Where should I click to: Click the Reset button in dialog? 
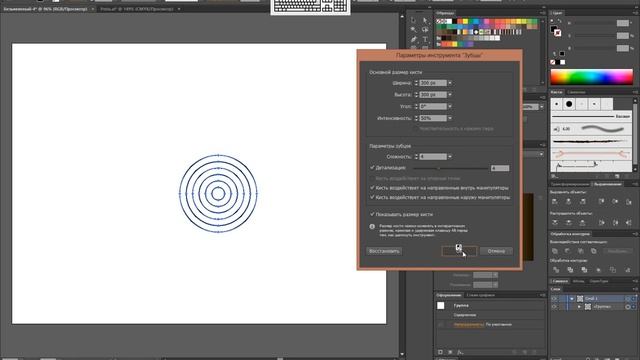pos(384,251)
